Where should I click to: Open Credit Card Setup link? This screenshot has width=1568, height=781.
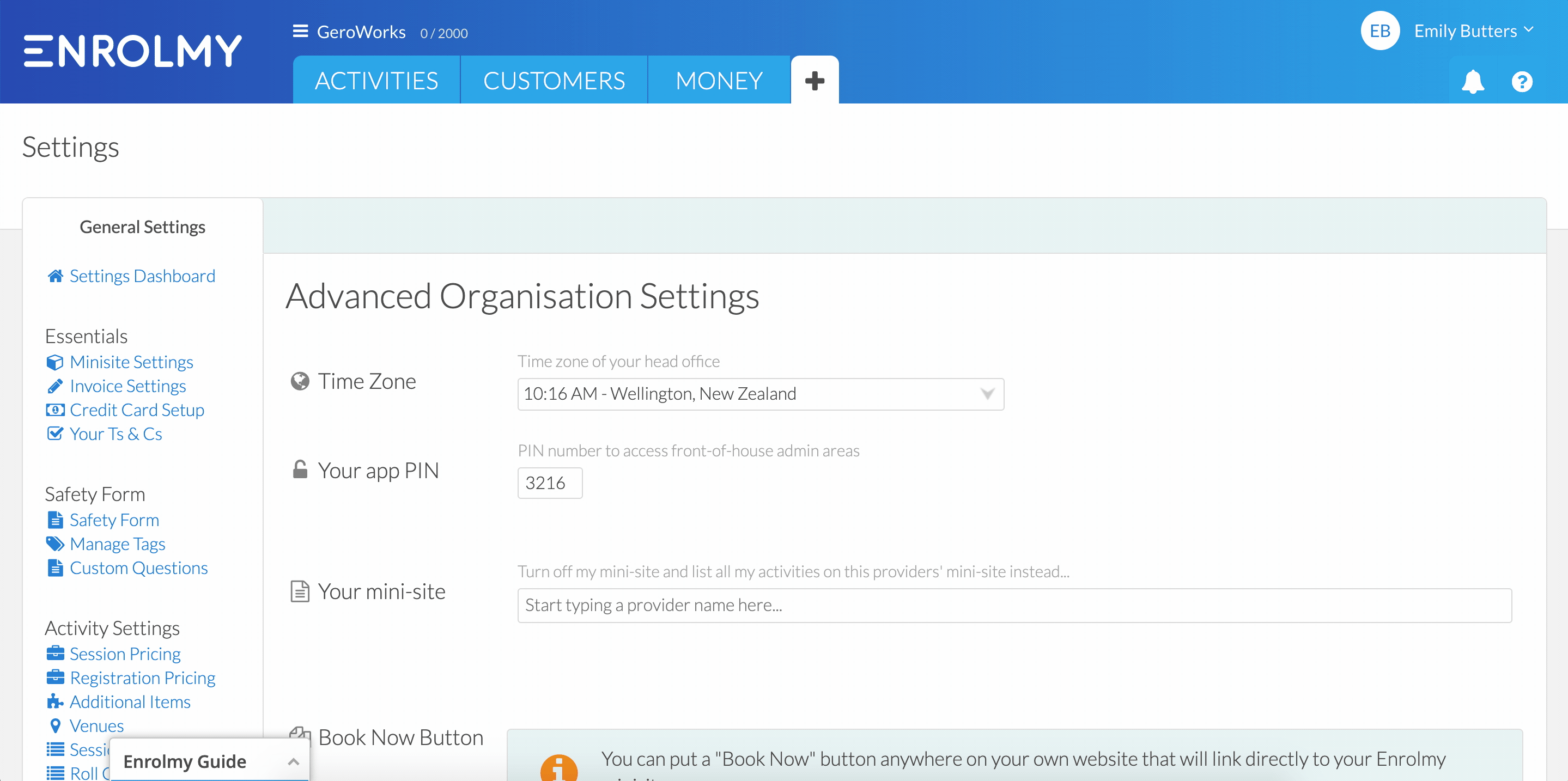tap(137, 410)
